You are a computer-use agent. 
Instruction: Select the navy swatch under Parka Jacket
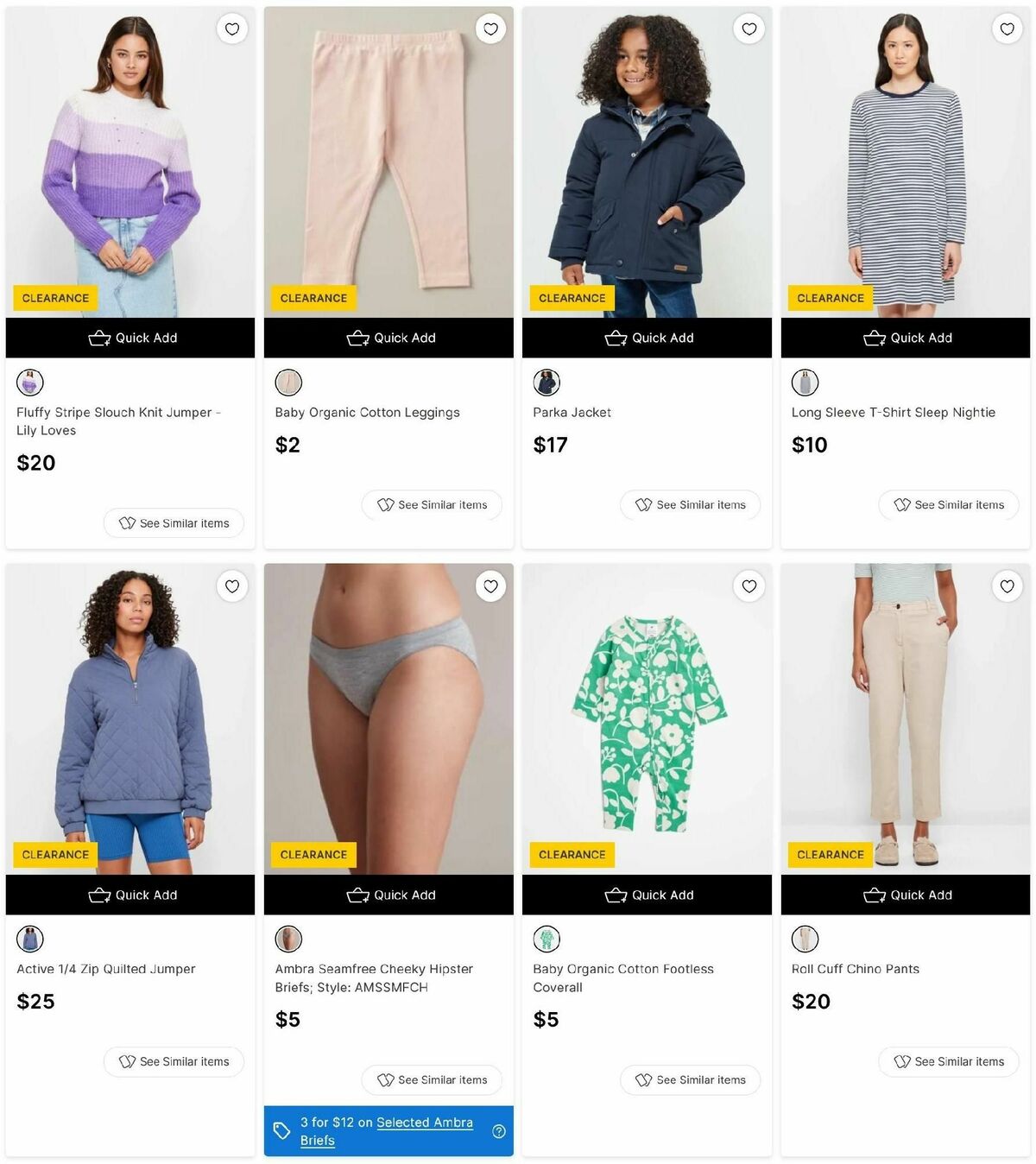(x=546, y=383)
